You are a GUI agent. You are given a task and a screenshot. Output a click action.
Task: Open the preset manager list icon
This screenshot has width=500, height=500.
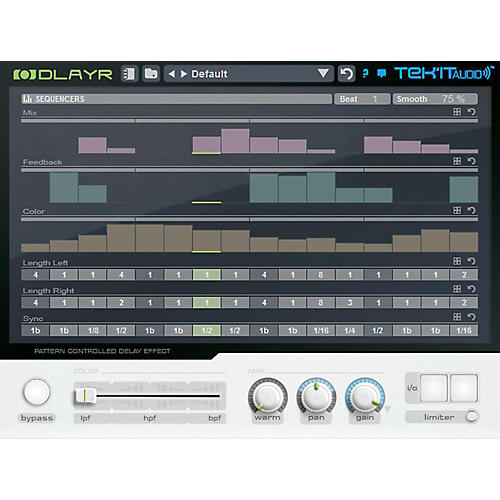(x=129, y=74)
